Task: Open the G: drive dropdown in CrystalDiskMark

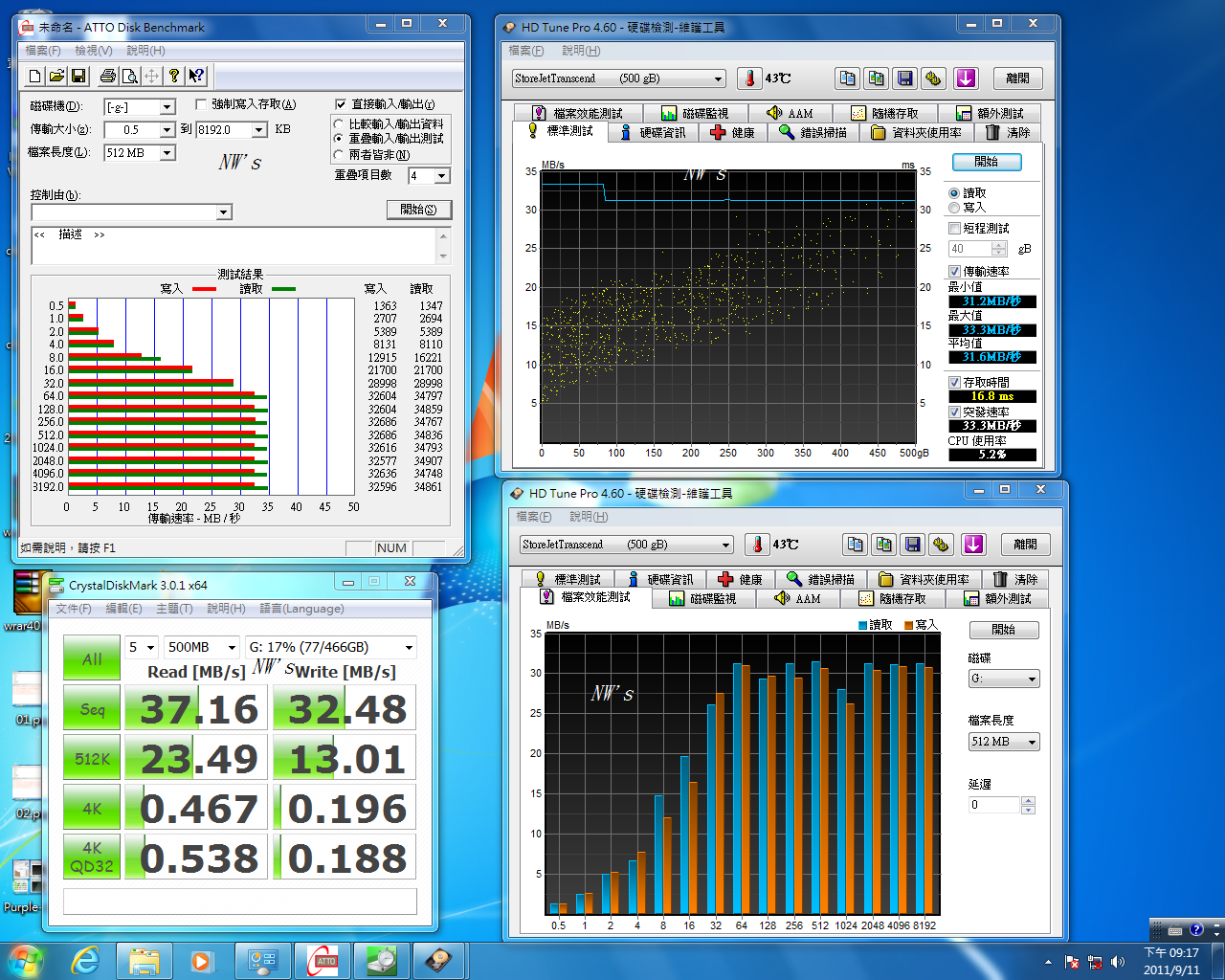Action: pyautogui.click(x=331, y=647)
